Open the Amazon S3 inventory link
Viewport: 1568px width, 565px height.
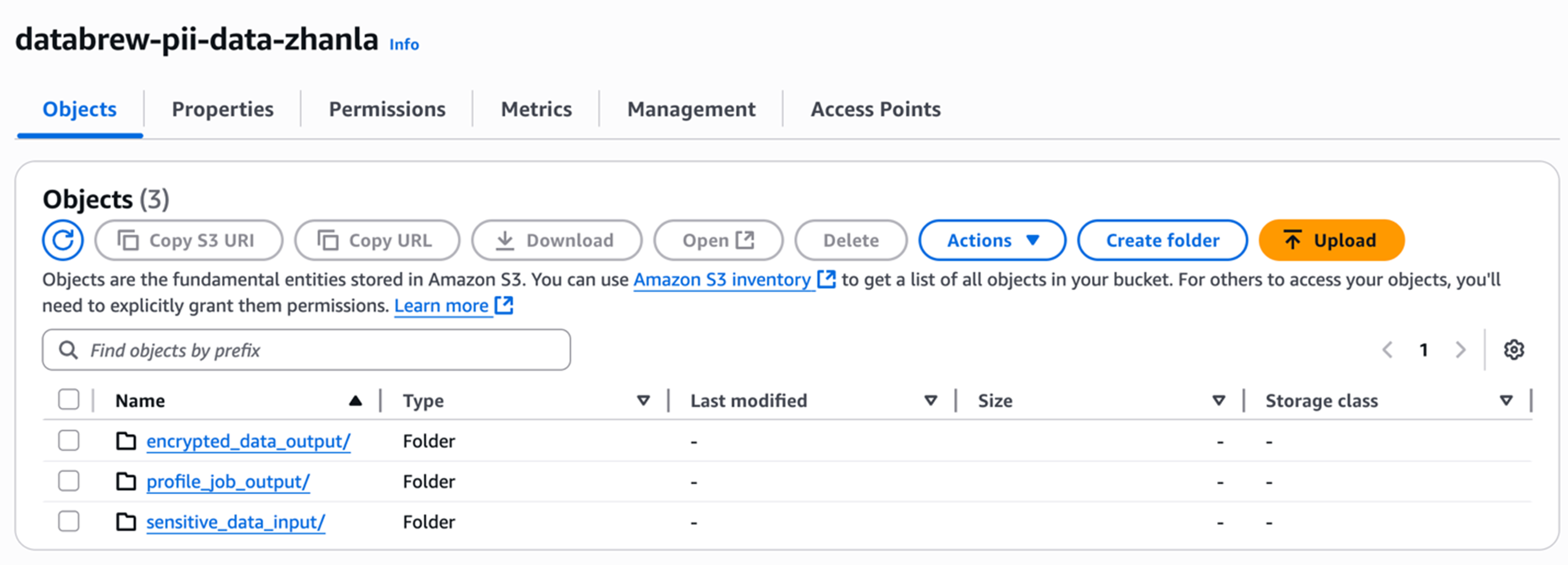coord(722,280)
